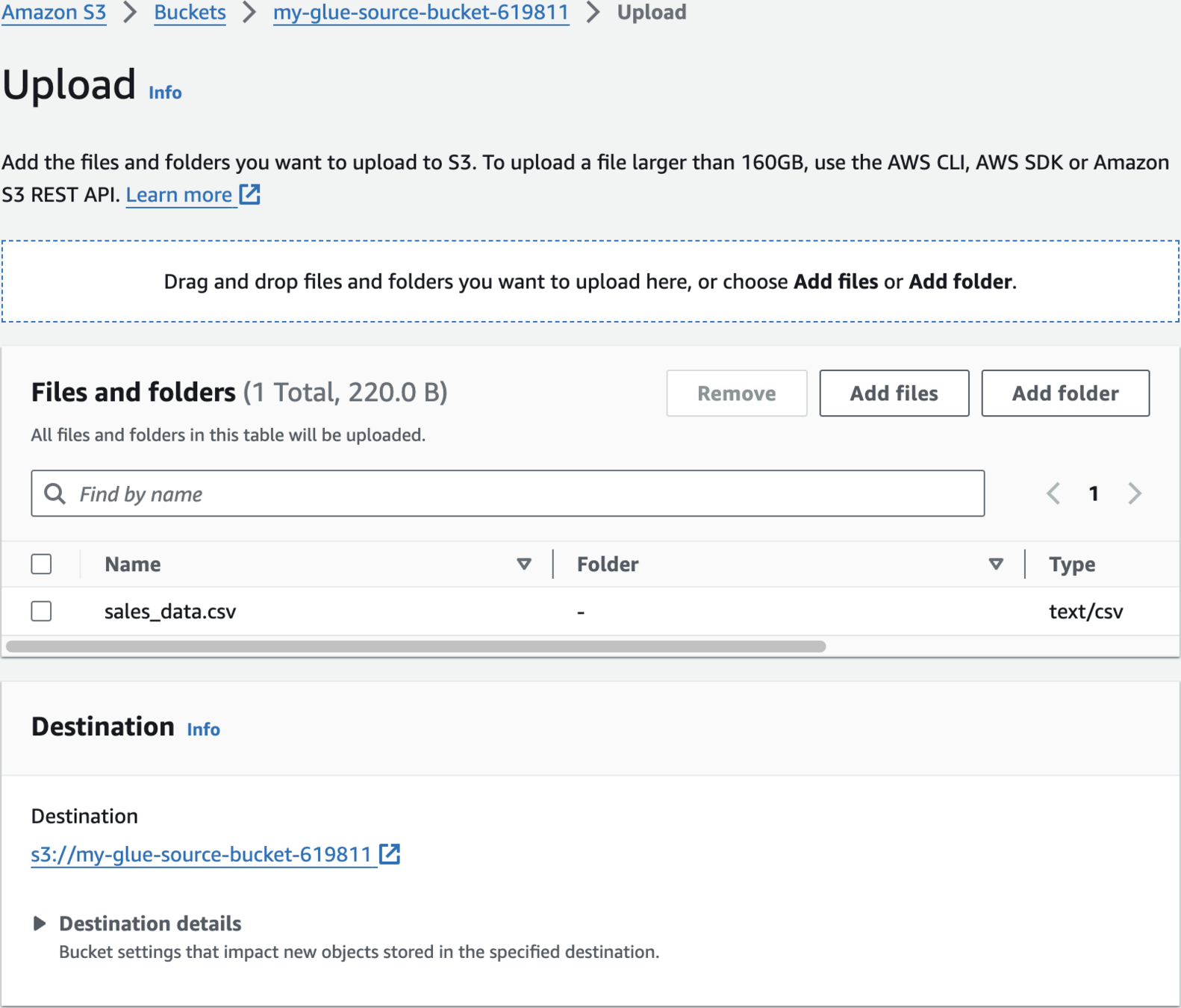Go to the Buckets breadcrumb link
Image resolution: width=1181 pixels, height=1008 pixels.
click(190, 12)
